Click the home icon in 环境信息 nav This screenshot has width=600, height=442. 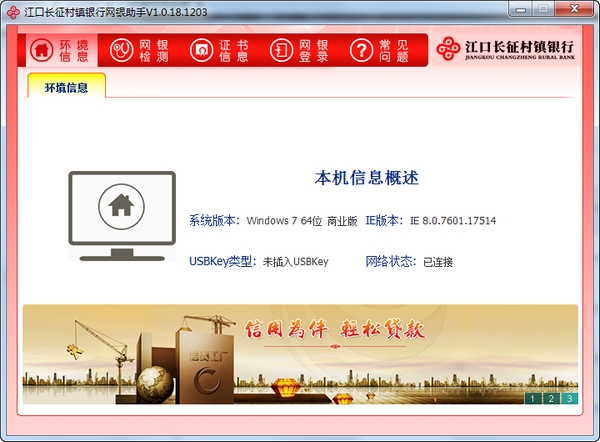(41, 50)
